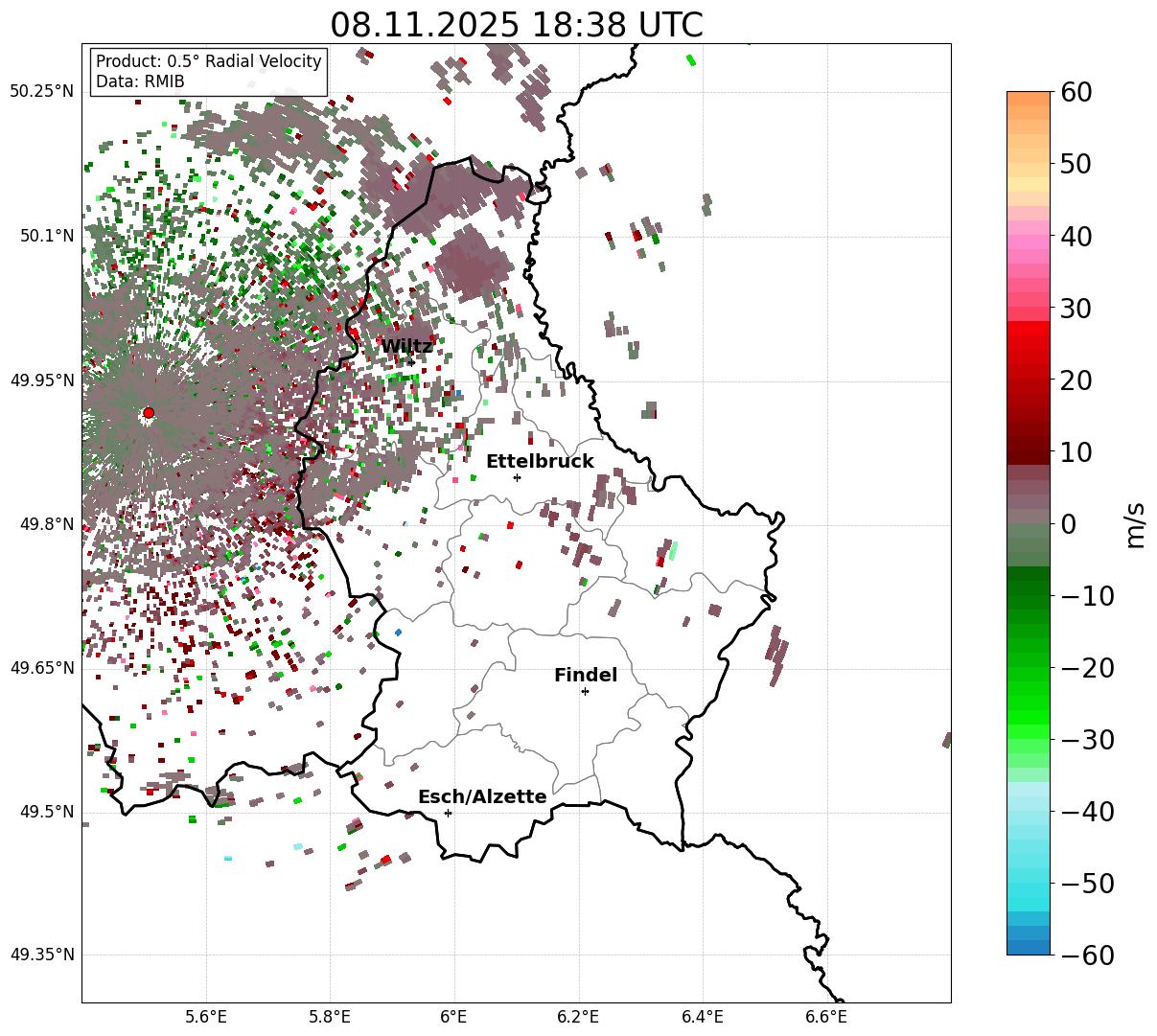Click the 6°E longitude label
The image size is (1157, 1036).
tap(454, 1016)
